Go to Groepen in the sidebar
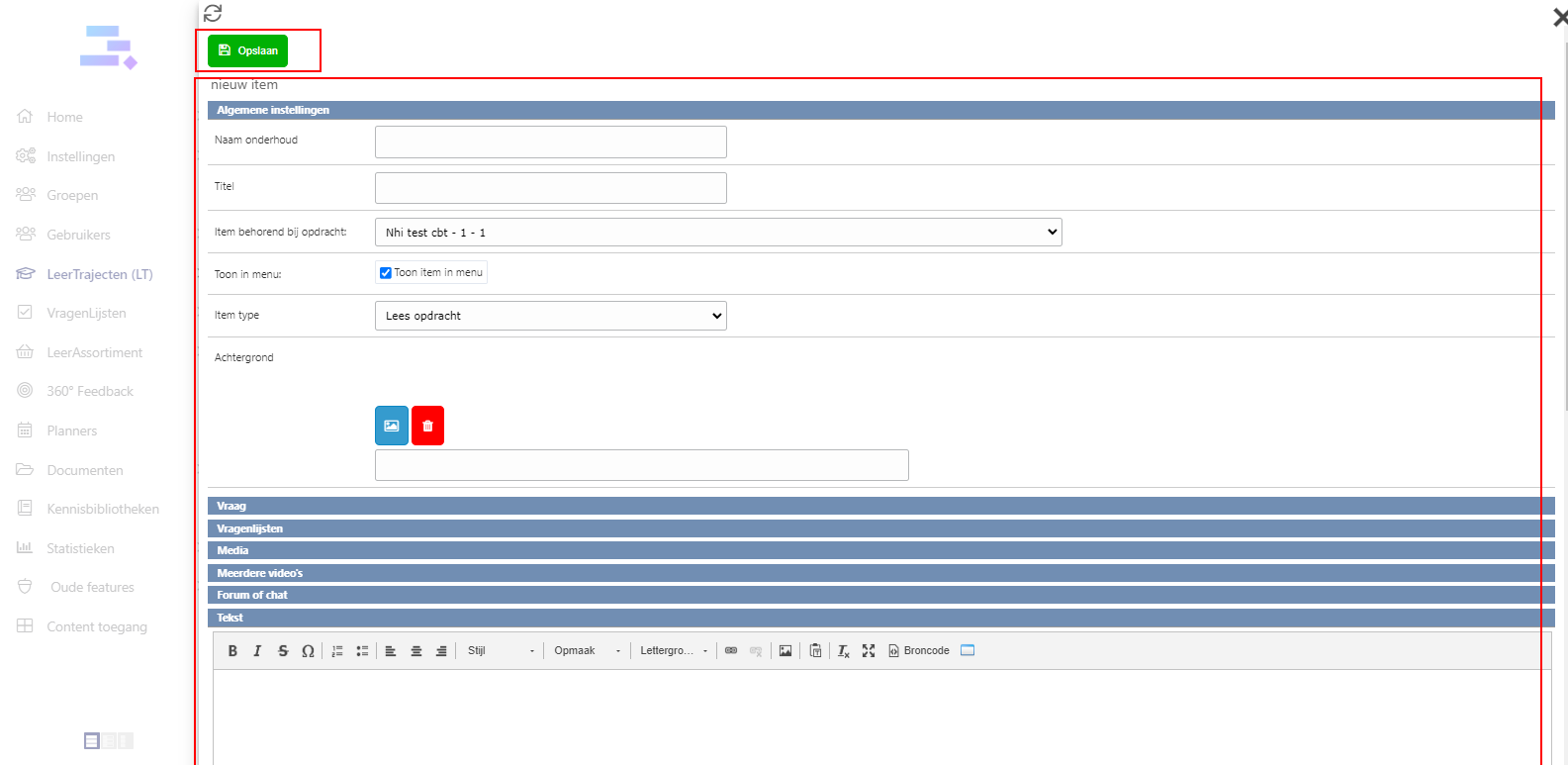1568x765 pixels. point(72,195)
